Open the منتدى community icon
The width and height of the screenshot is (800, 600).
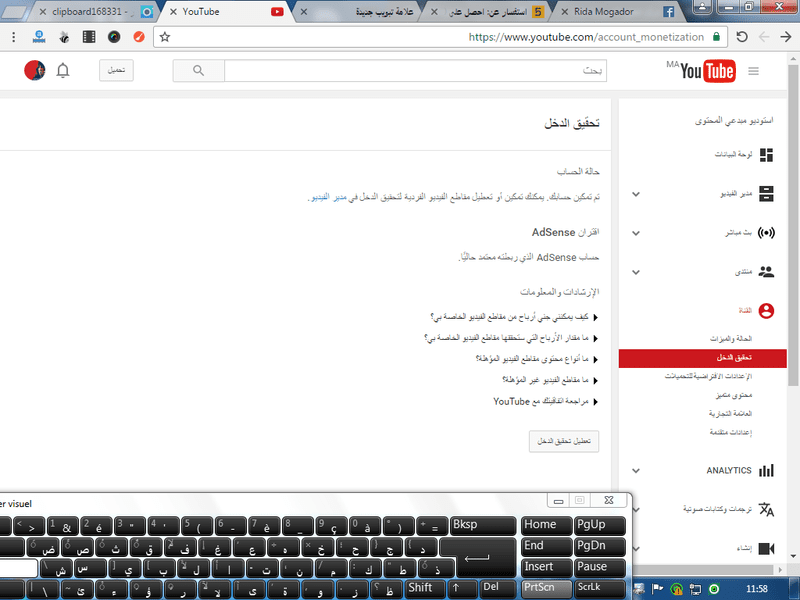pos(768,271)
